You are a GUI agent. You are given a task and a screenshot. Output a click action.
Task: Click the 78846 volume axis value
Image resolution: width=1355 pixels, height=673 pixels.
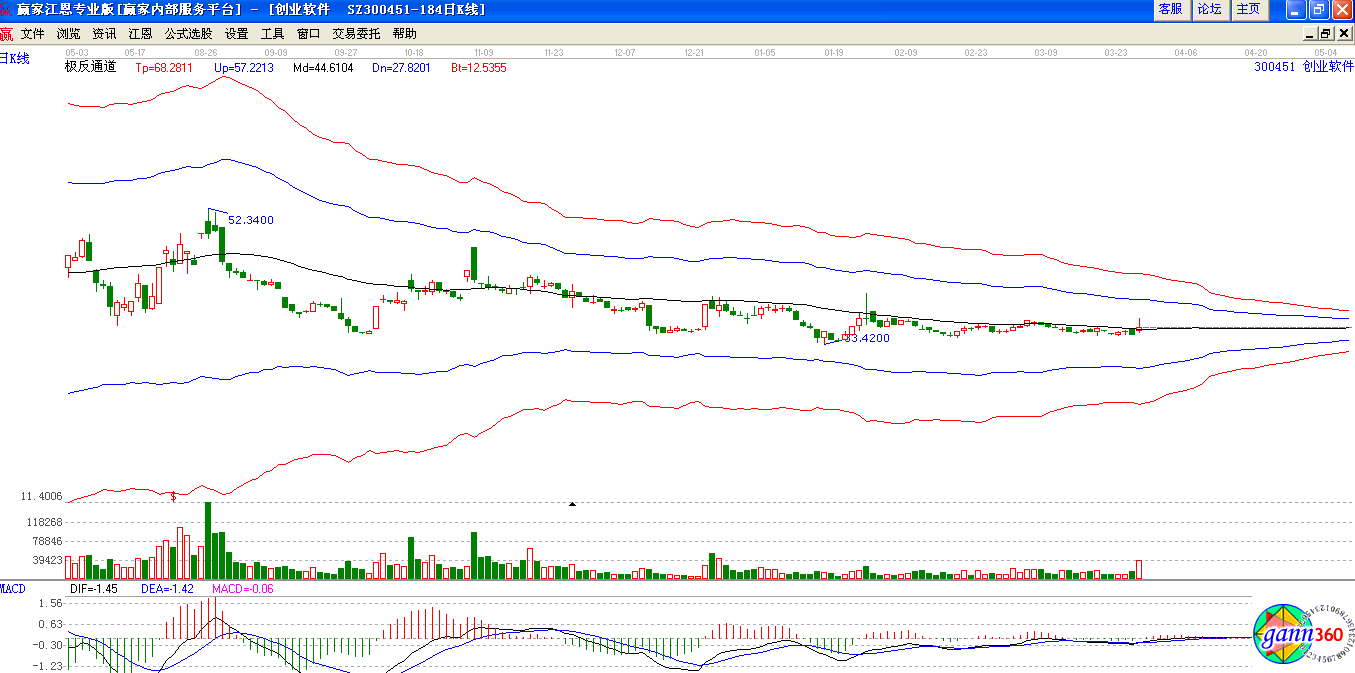coord(48,541)
